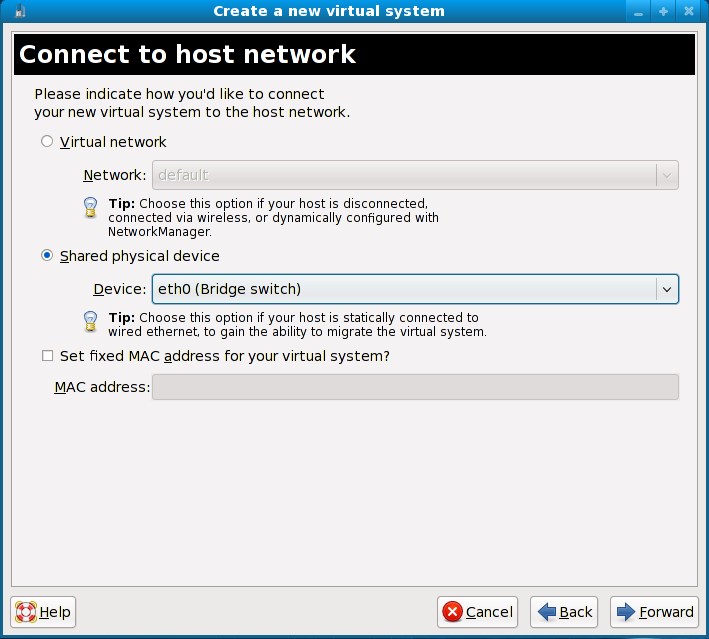Click the MAC address label
The width and height of the screenshot is (709, 639).
[101, 387]
